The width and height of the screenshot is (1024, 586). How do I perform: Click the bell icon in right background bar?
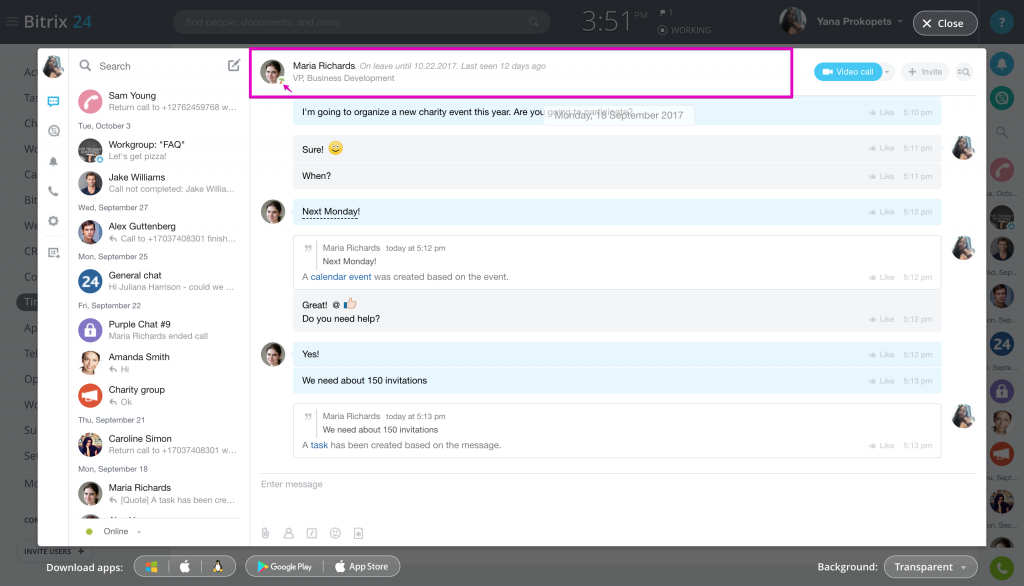pyautogui.click(x=1001, y=64)
